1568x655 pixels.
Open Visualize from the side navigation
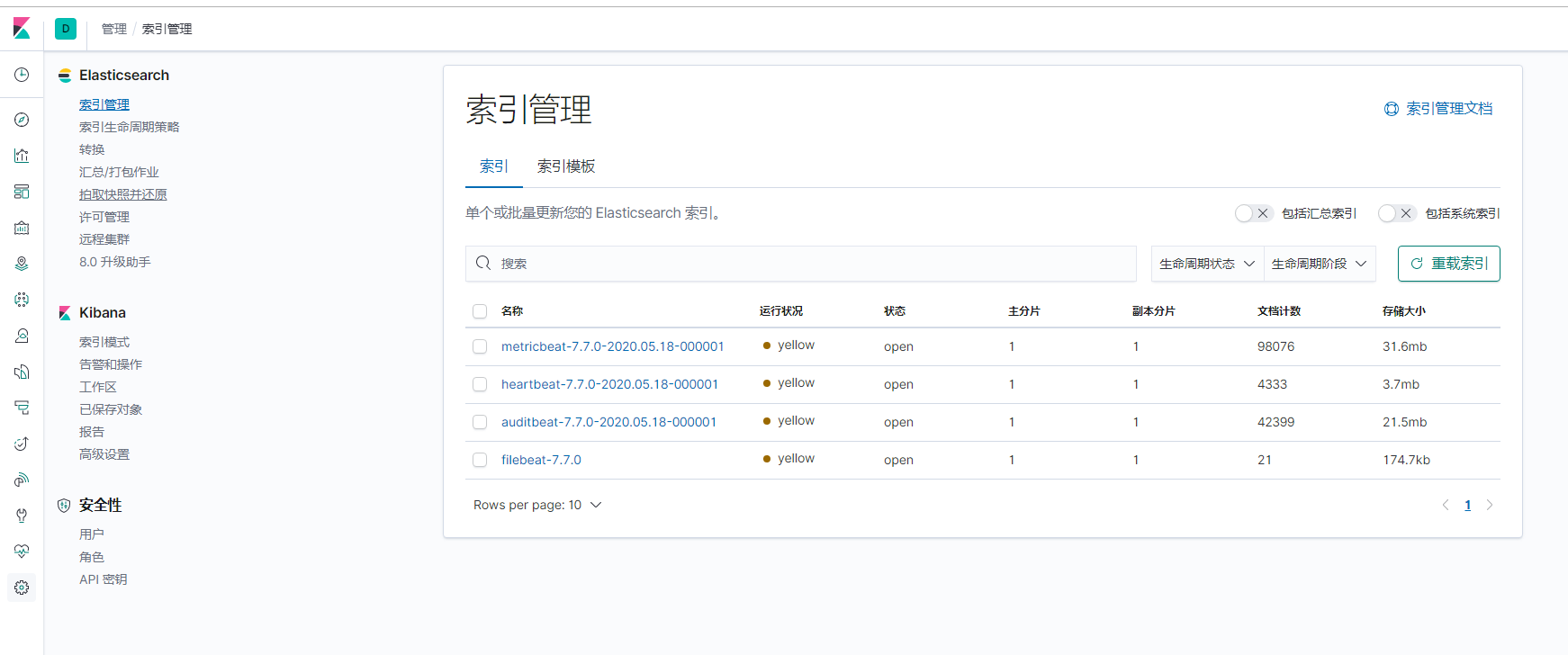[22, 156]
